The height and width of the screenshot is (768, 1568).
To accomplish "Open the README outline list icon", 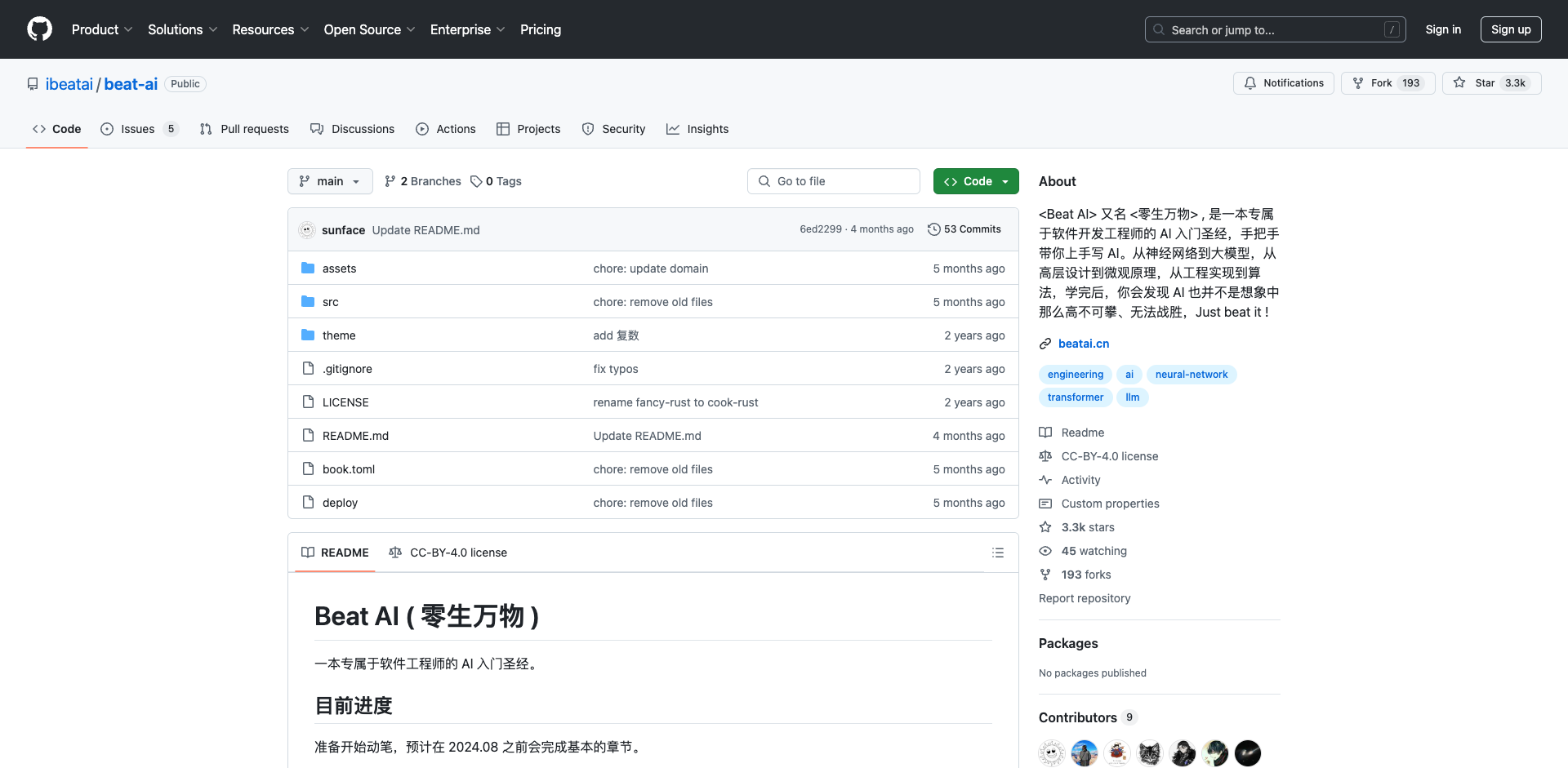I will click(997, 553).
